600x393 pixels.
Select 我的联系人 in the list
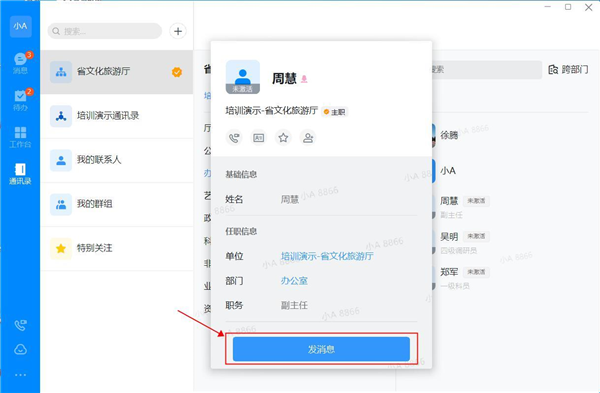117,160
